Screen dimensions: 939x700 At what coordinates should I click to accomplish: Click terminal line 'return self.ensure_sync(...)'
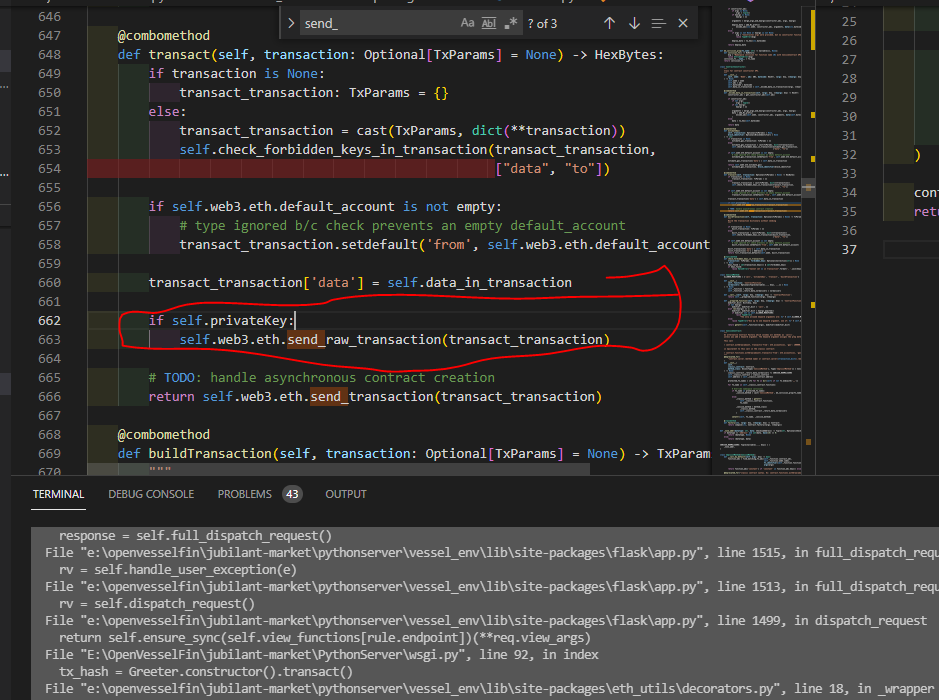[325, 638]
